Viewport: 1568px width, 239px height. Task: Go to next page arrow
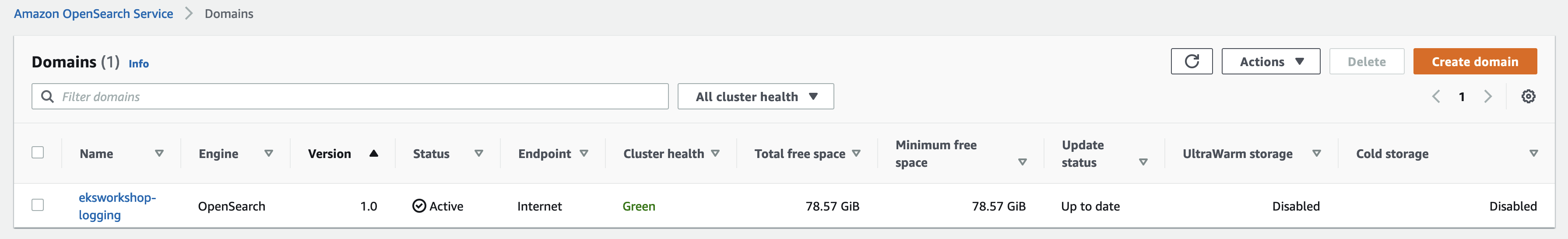(1487, 97)
